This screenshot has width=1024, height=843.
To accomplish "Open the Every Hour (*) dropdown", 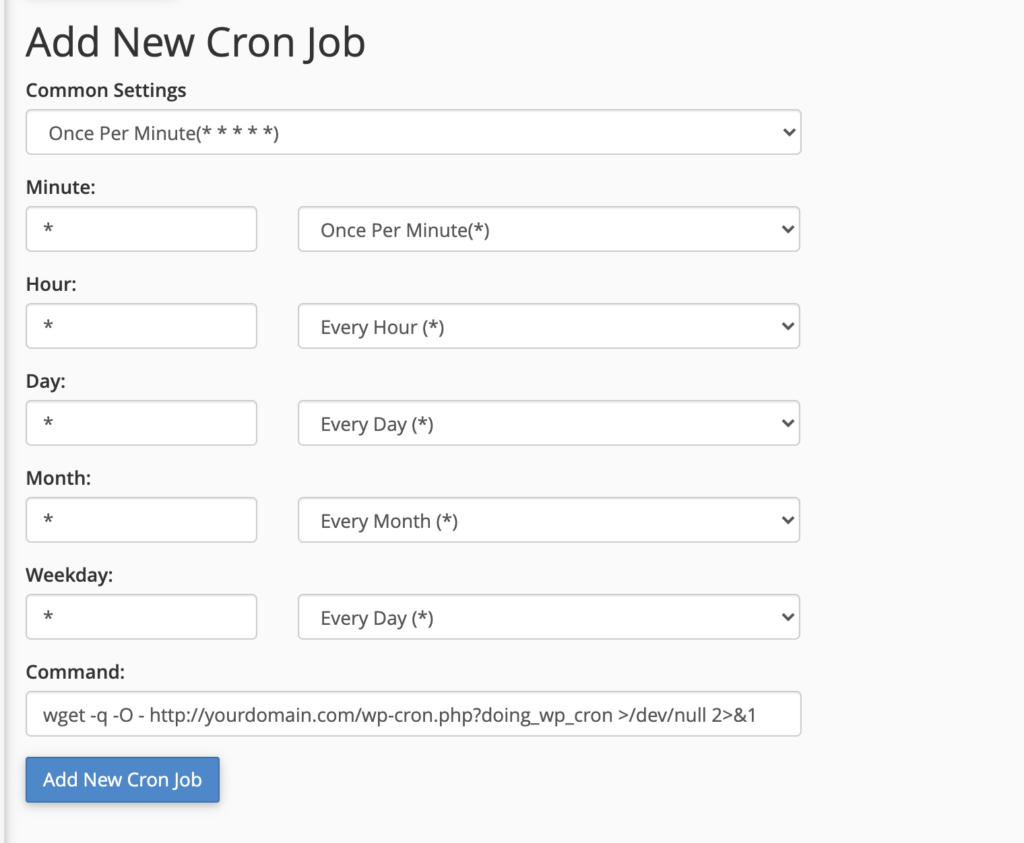I will pos(549,326).
